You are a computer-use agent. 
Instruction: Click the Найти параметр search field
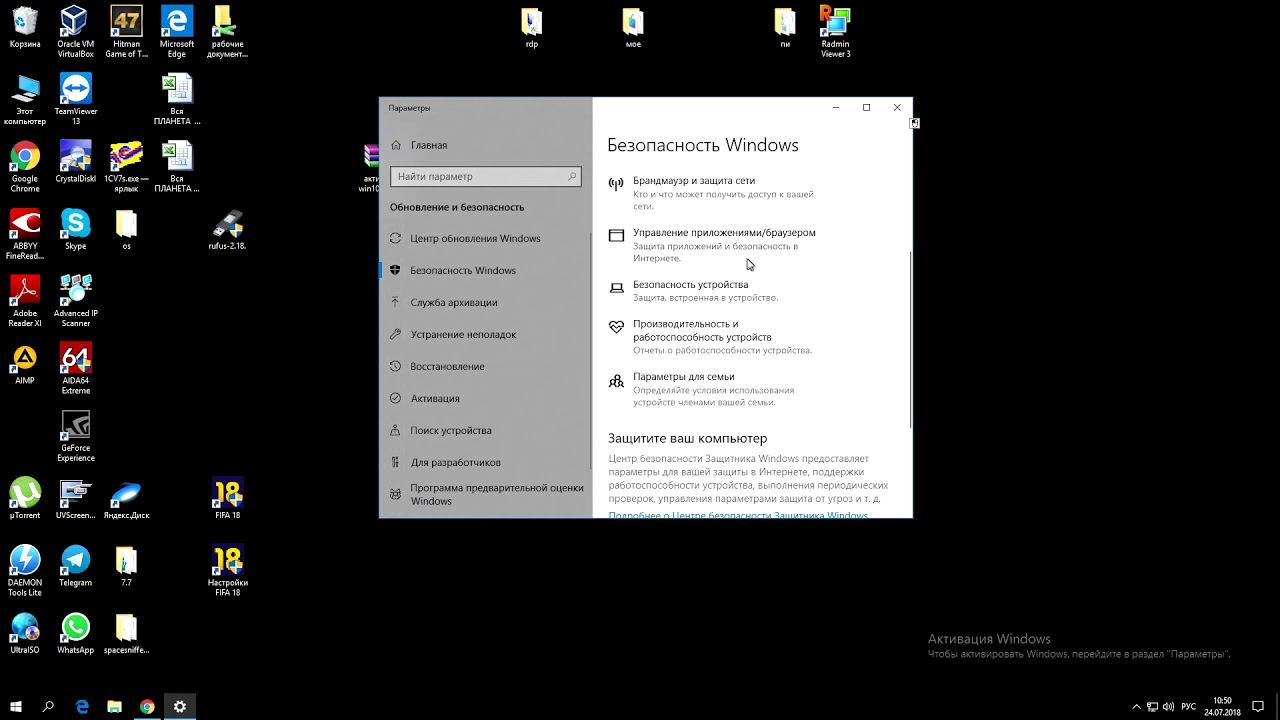[x=485, y=176]
